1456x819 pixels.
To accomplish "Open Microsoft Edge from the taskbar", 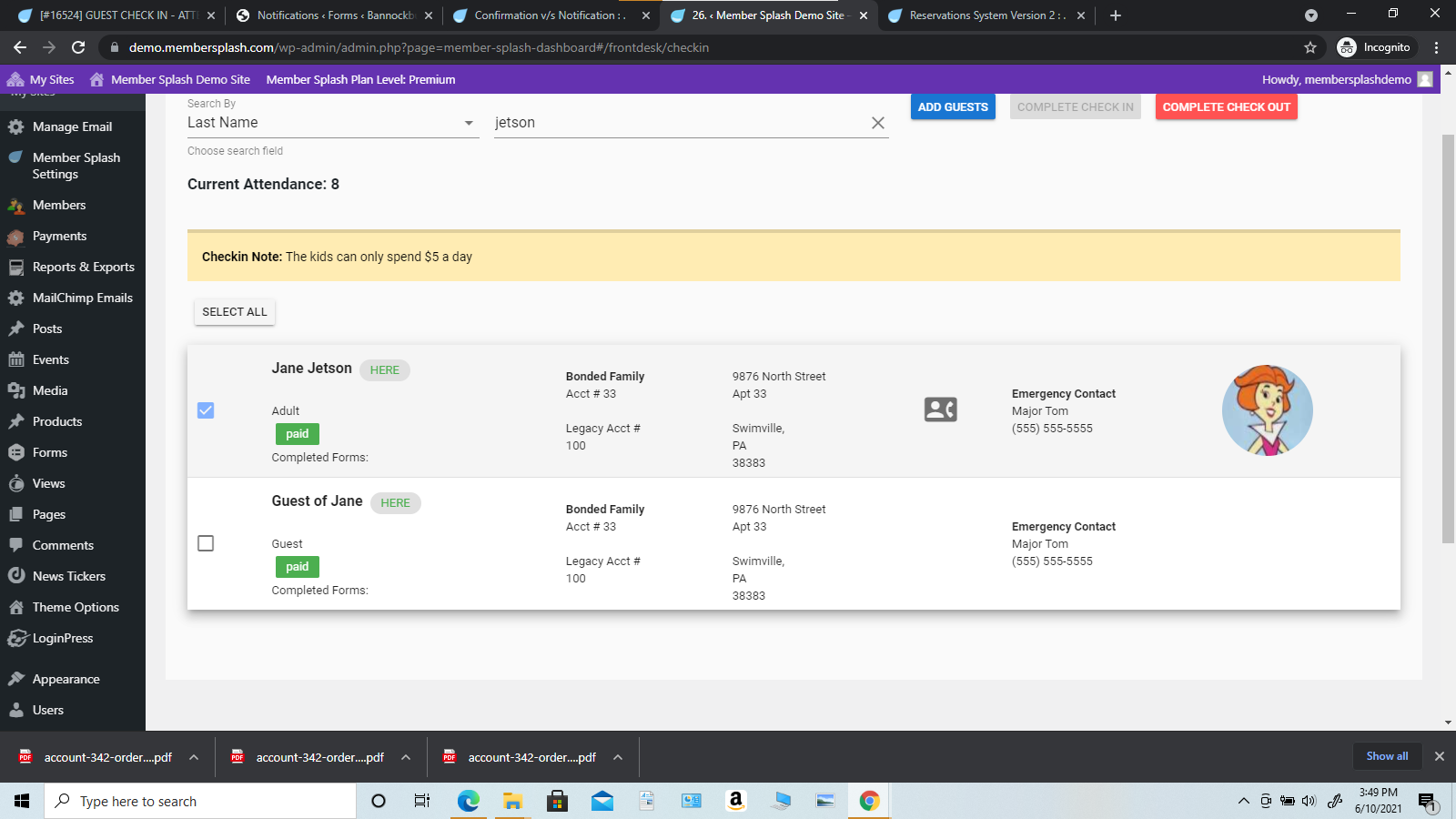I will 468,801.
